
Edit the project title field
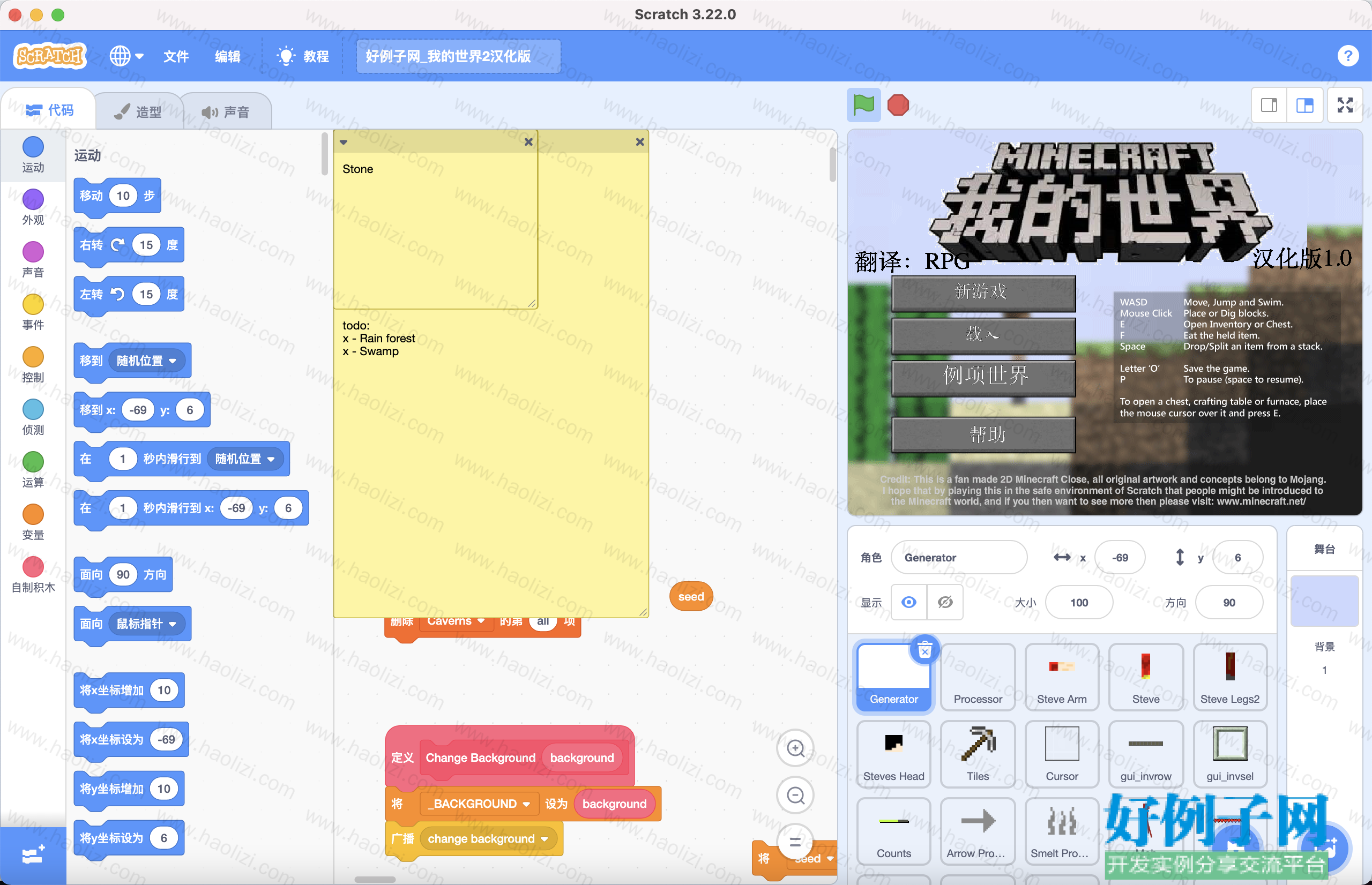[458, 56]
